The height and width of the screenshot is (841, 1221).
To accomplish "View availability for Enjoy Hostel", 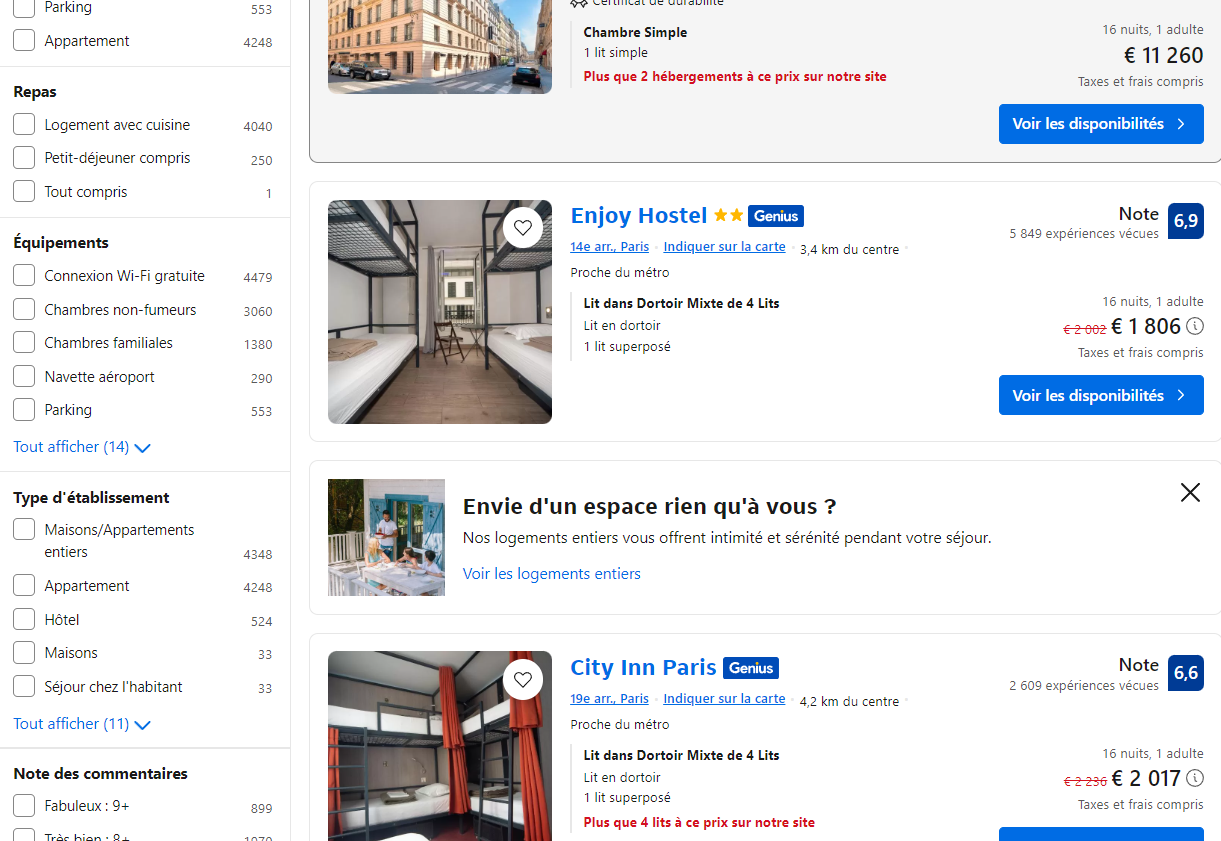I will [1101, 395].
